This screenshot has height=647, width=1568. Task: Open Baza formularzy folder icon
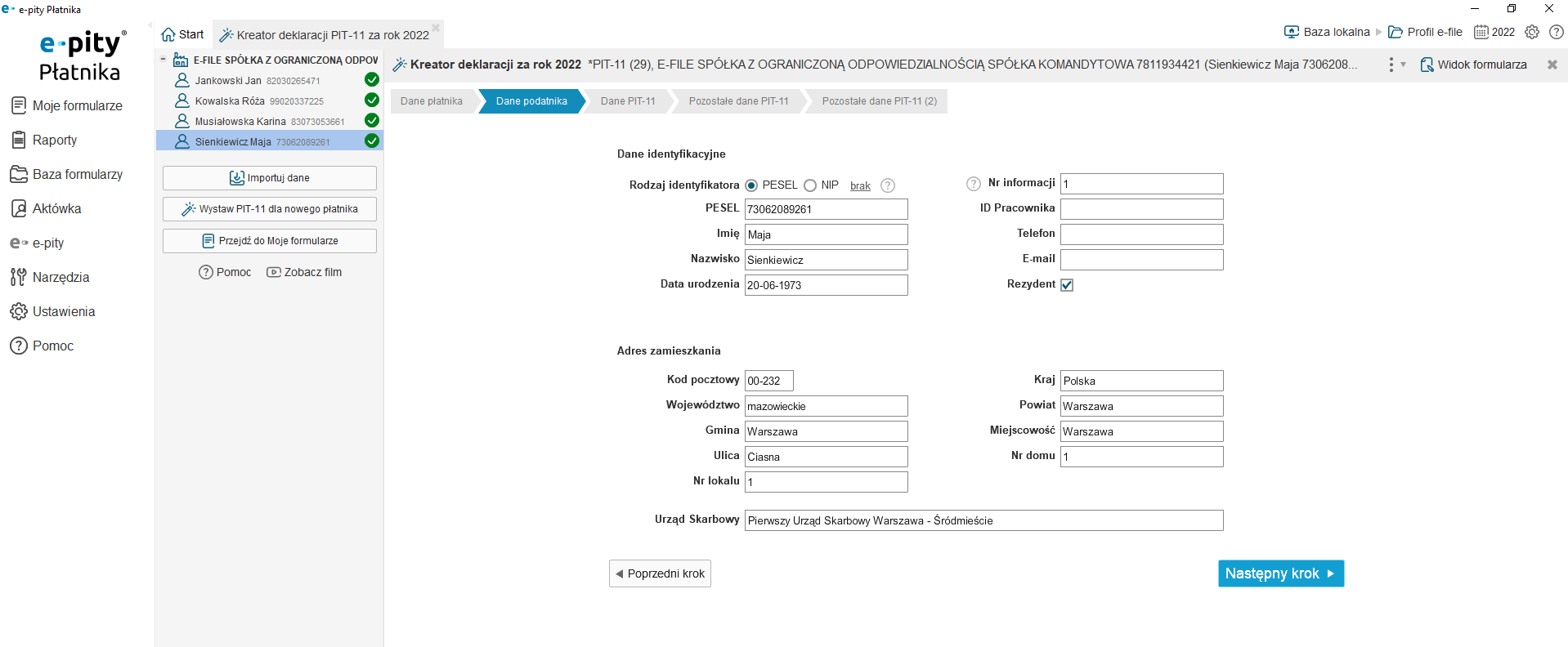[19, 174]
